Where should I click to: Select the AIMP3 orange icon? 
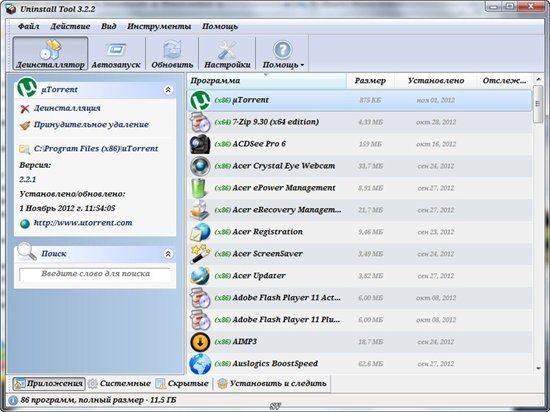click(200, 342)
